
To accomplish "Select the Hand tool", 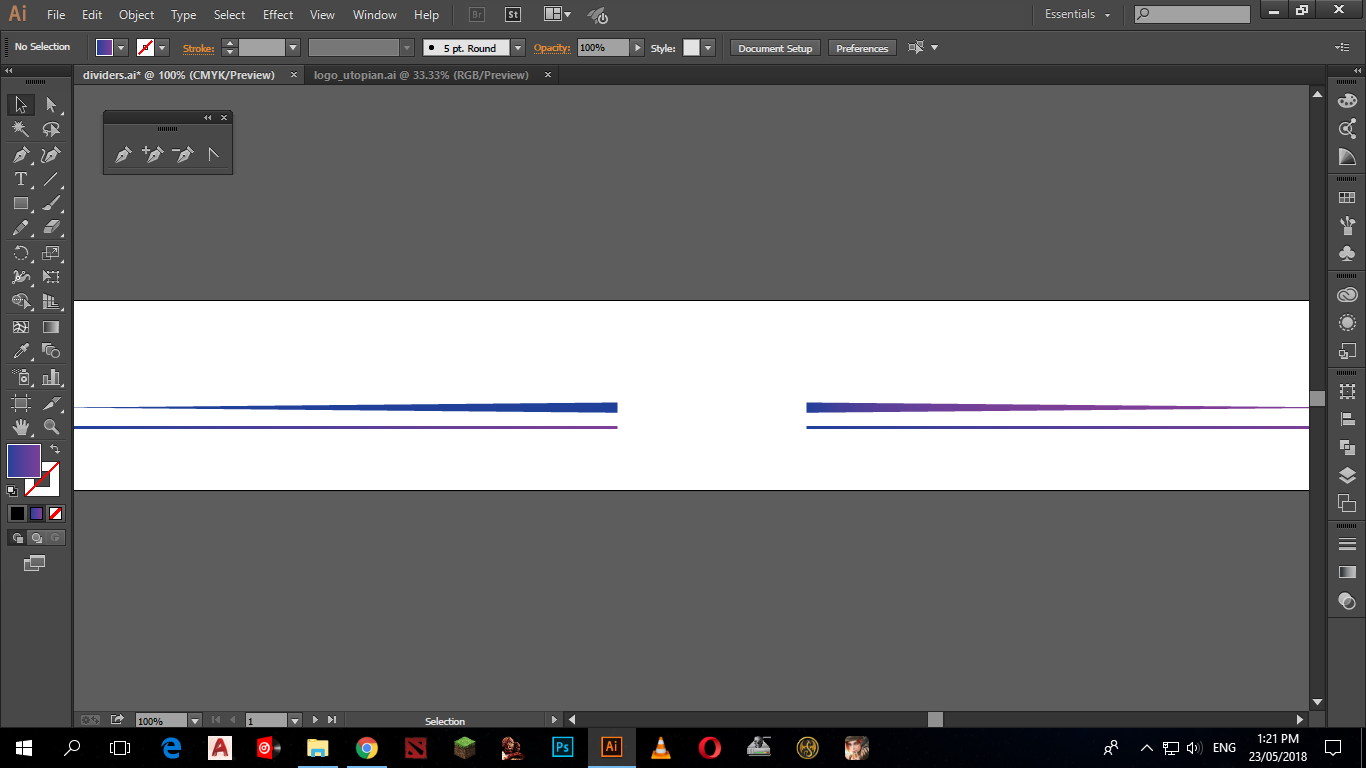I will (x=21, y=427).
